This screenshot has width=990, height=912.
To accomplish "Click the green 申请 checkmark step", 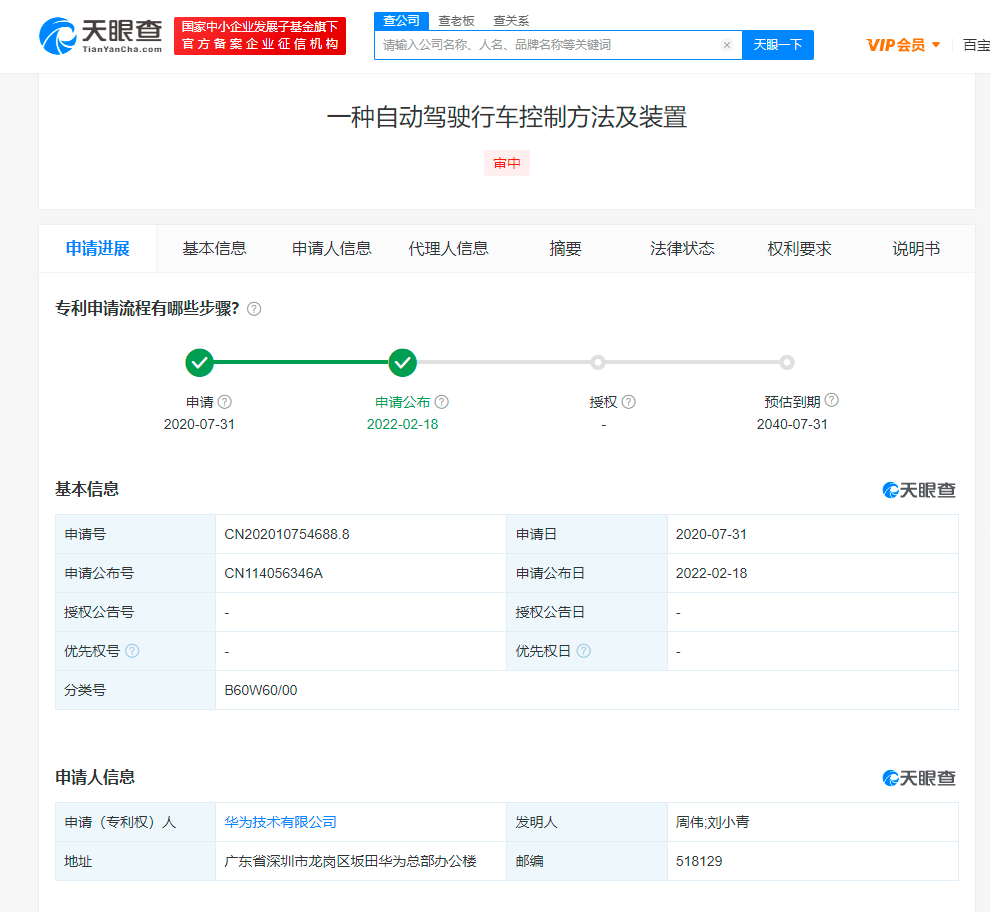I will tap(199, 362).
